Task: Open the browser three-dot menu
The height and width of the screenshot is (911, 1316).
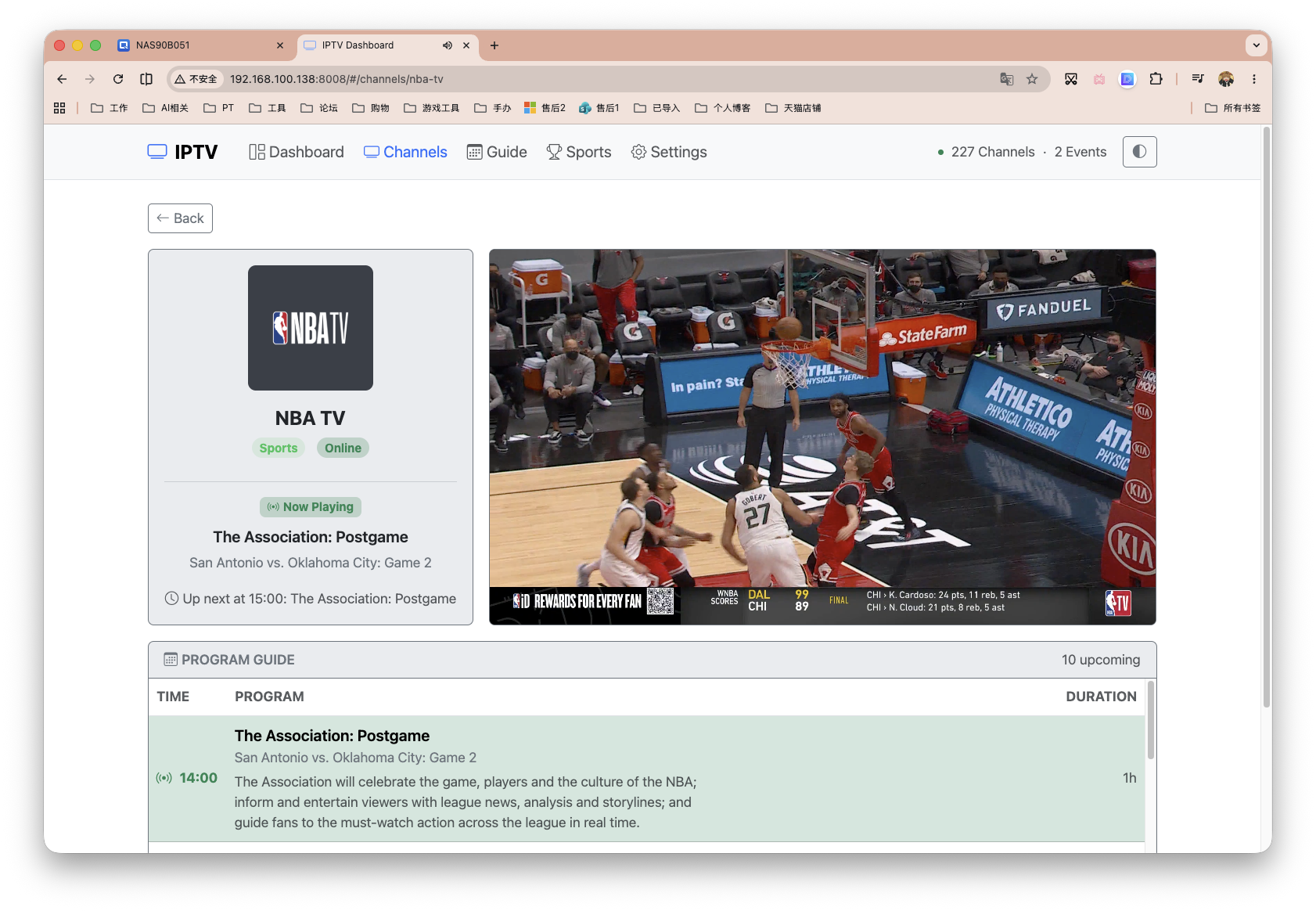Action: [1254, 79]
